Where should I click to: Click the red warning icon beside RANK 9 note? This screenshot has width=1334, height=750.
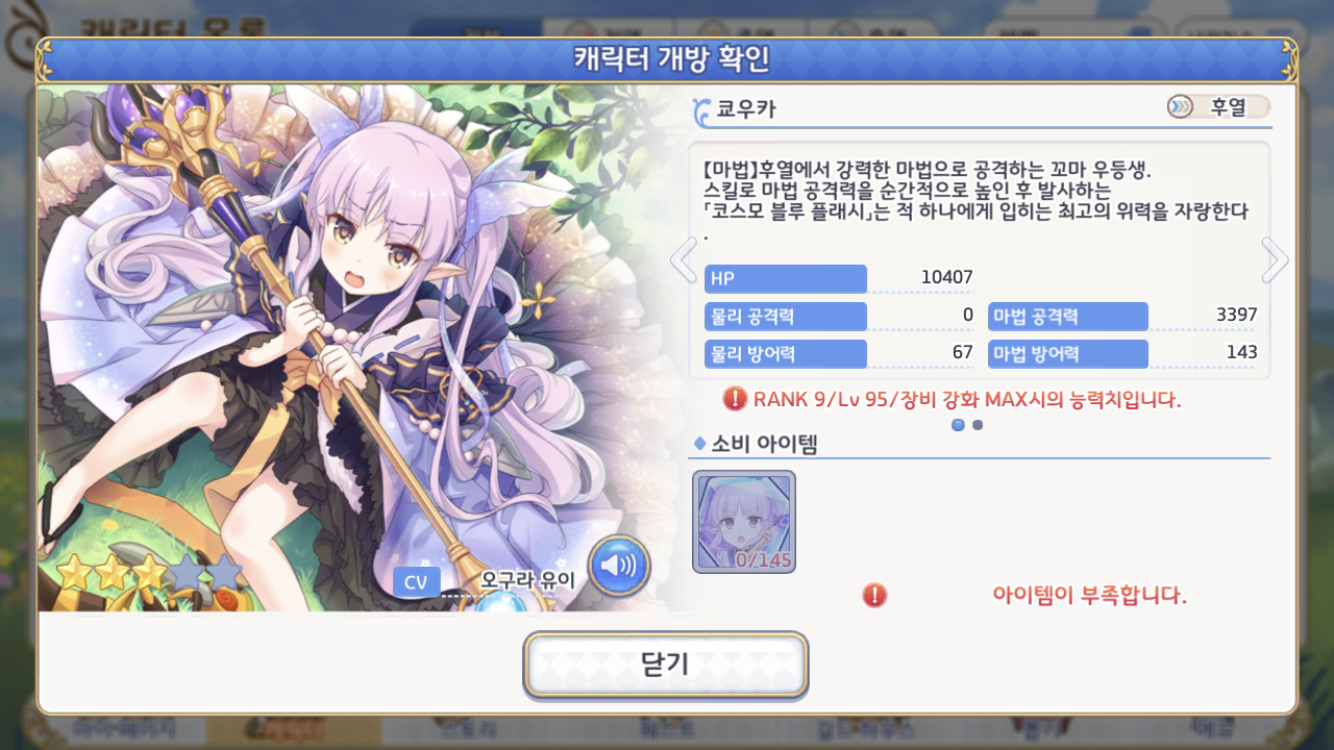(735, 399)
